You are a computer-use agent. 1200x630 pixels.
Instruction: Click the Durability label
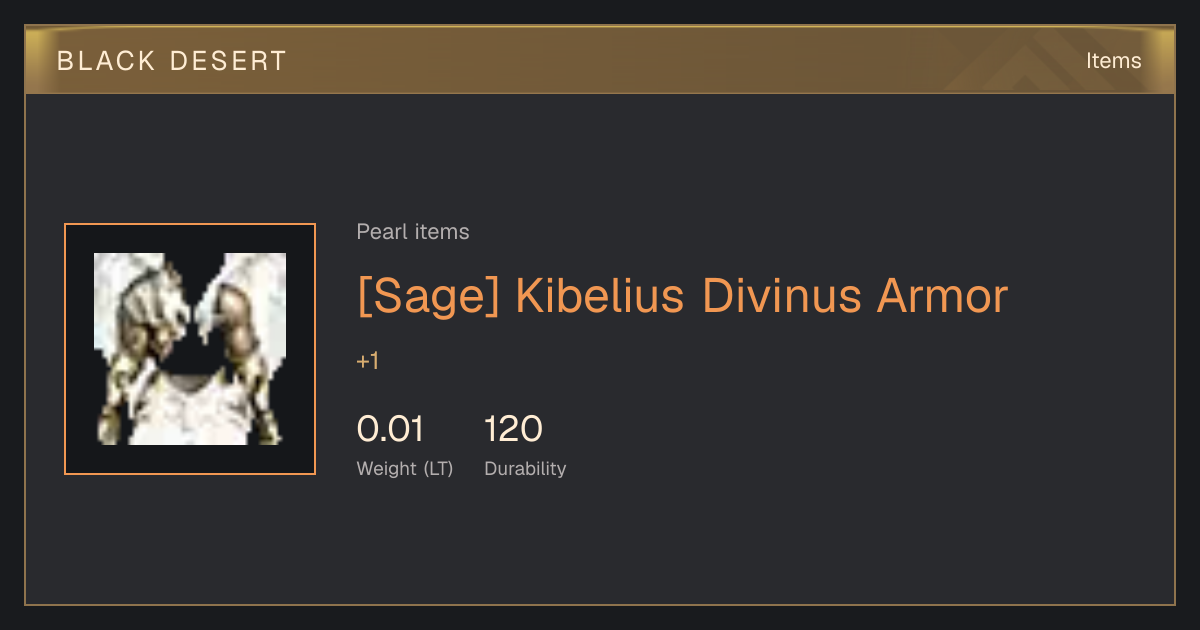pos(525,469)
